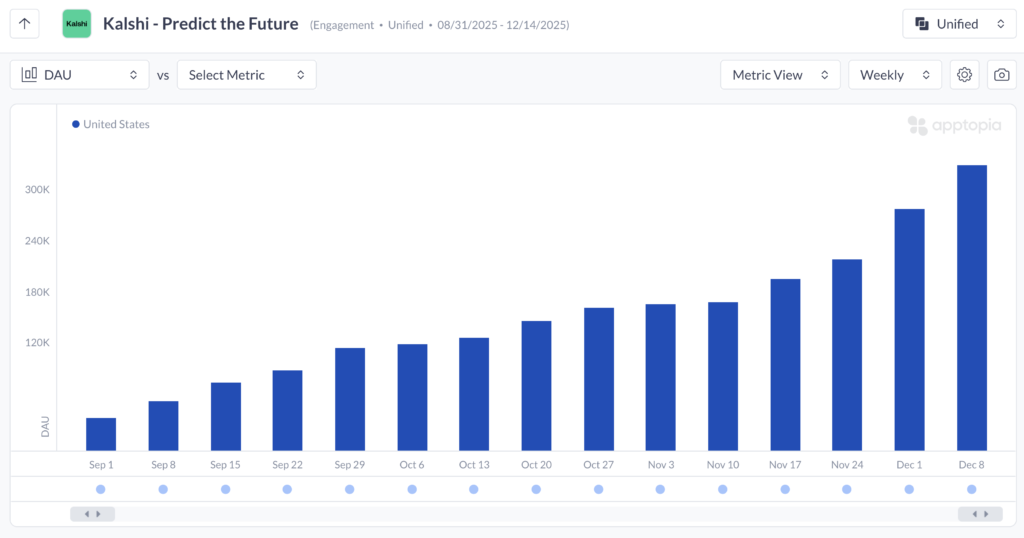The width and height of the screenshot is (1024, 538).
Task: Click the event marker dot under Dec 1
Action: [909, 489]
